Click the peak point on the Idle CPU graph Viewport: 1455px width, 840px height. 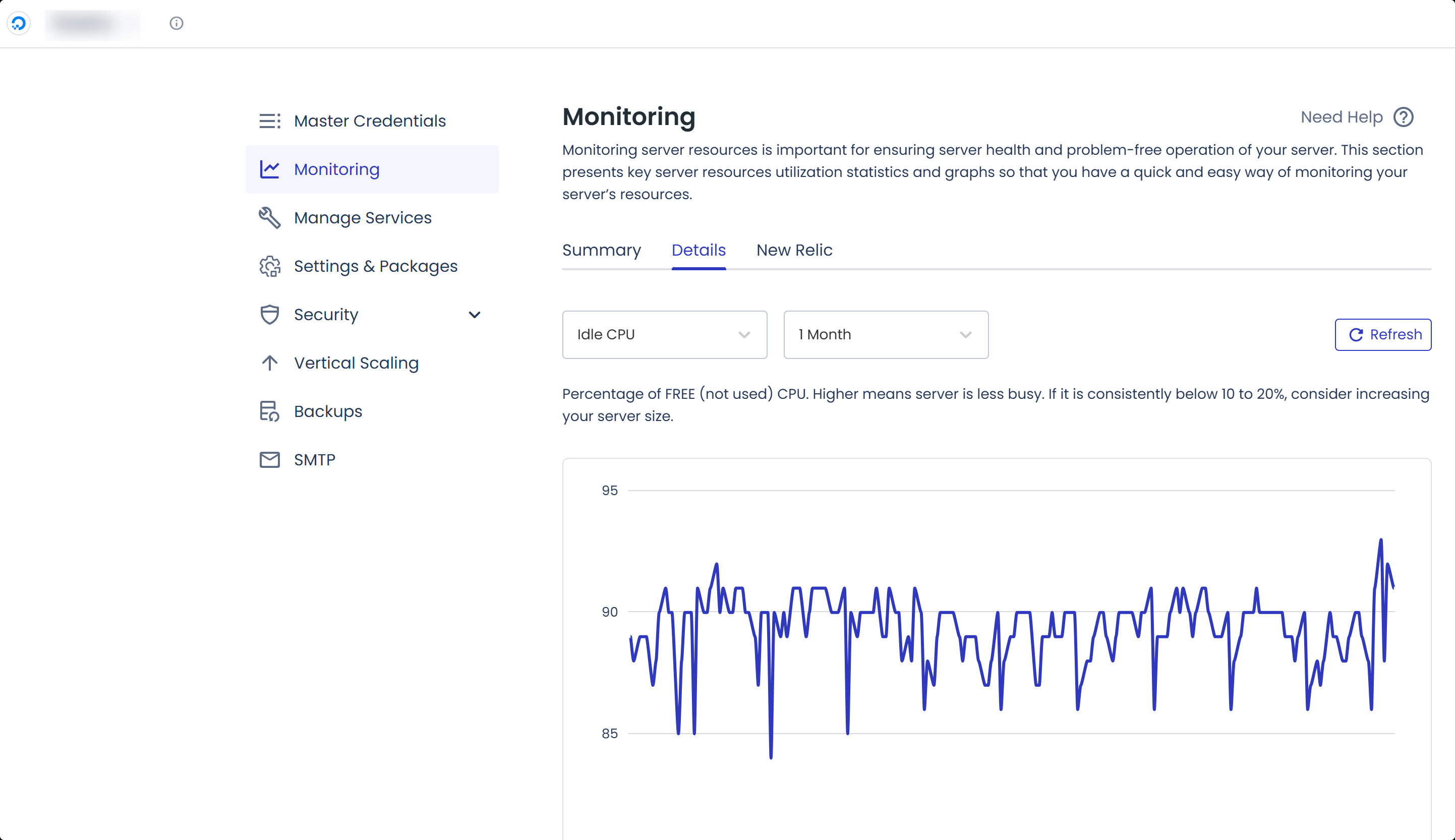1380,540
